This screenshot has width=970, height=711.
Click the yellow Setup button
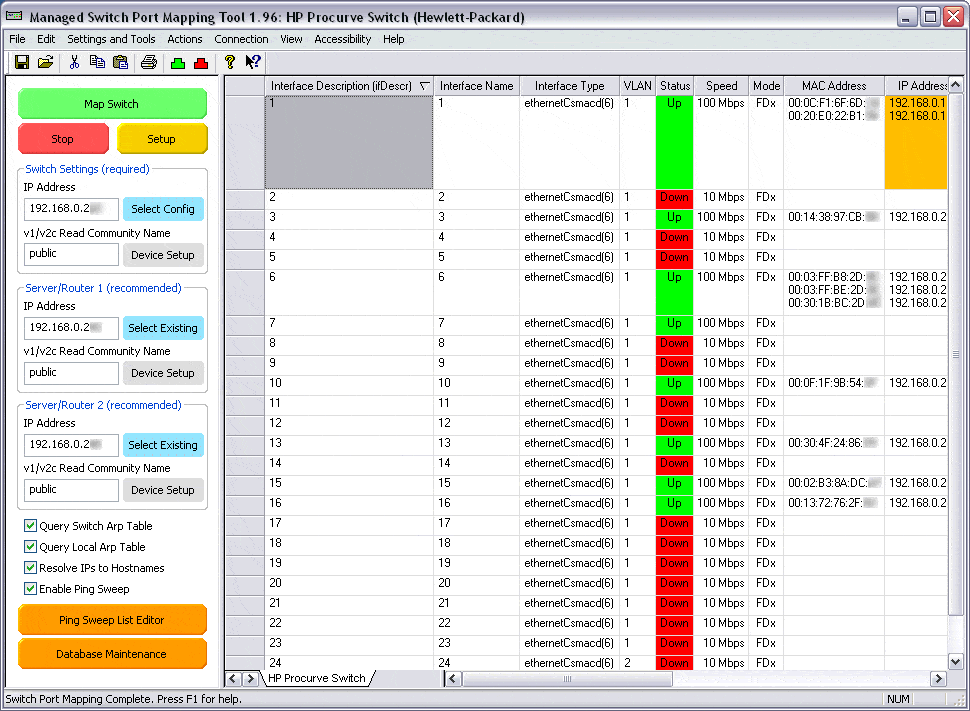[x=162, y=139]
